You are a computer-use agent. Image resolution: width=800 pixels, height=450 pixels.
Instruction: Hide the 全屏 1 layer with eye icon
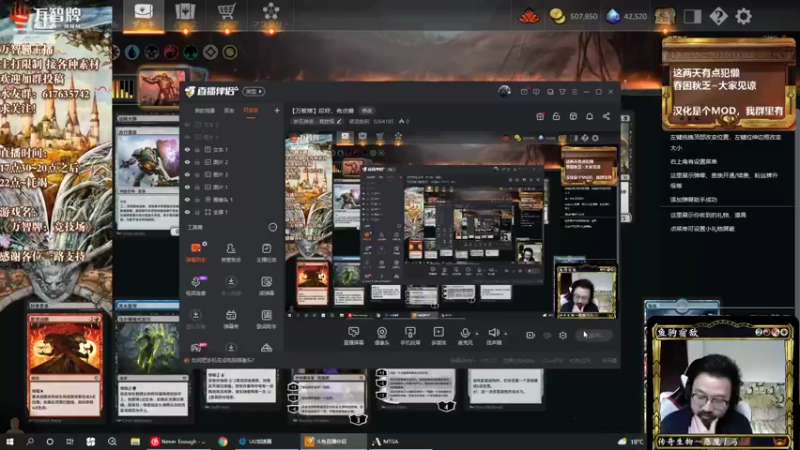(x=187, y=212)
